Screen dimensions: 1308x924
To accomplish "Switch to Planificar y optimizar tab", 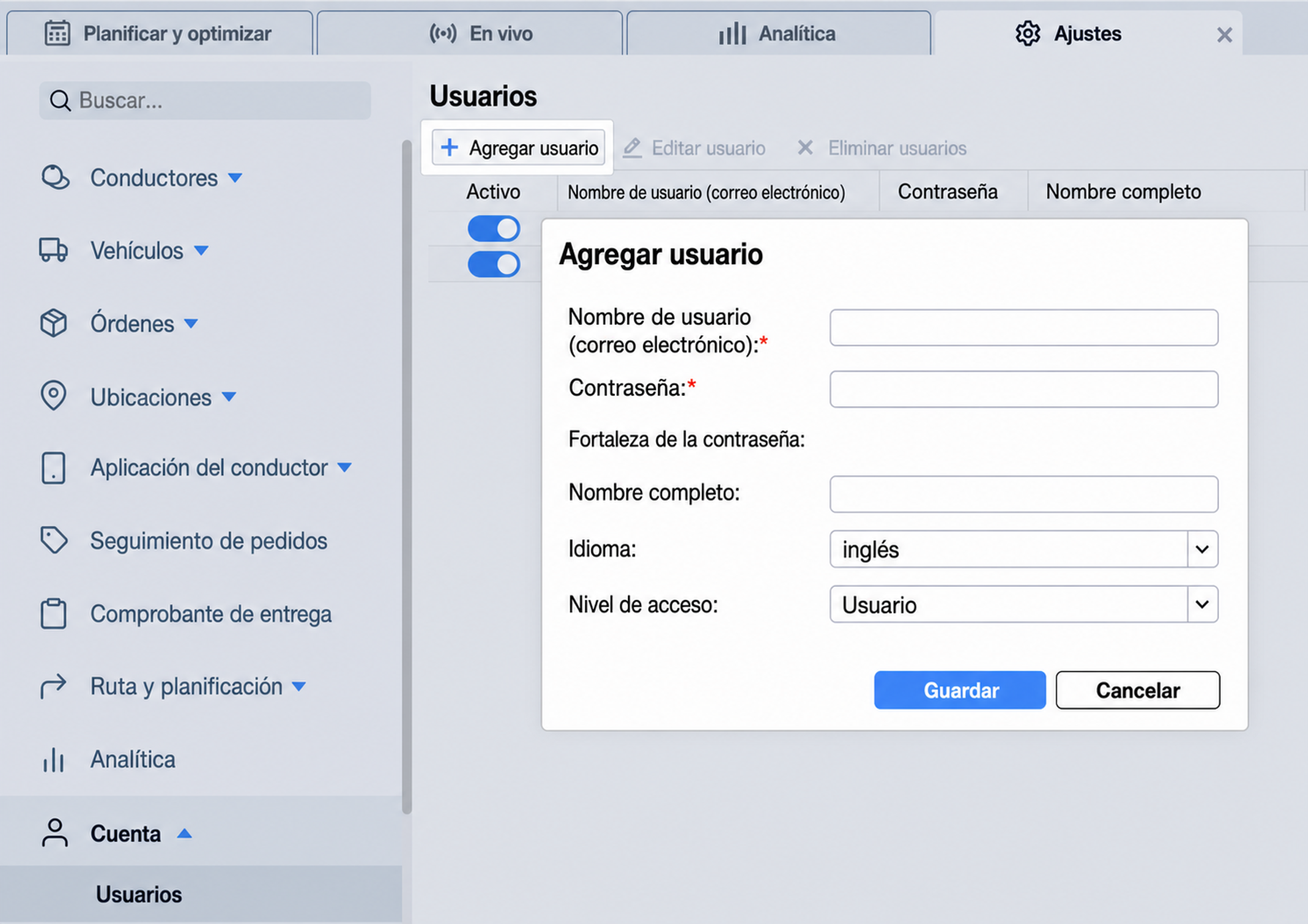I will [159, 33].
